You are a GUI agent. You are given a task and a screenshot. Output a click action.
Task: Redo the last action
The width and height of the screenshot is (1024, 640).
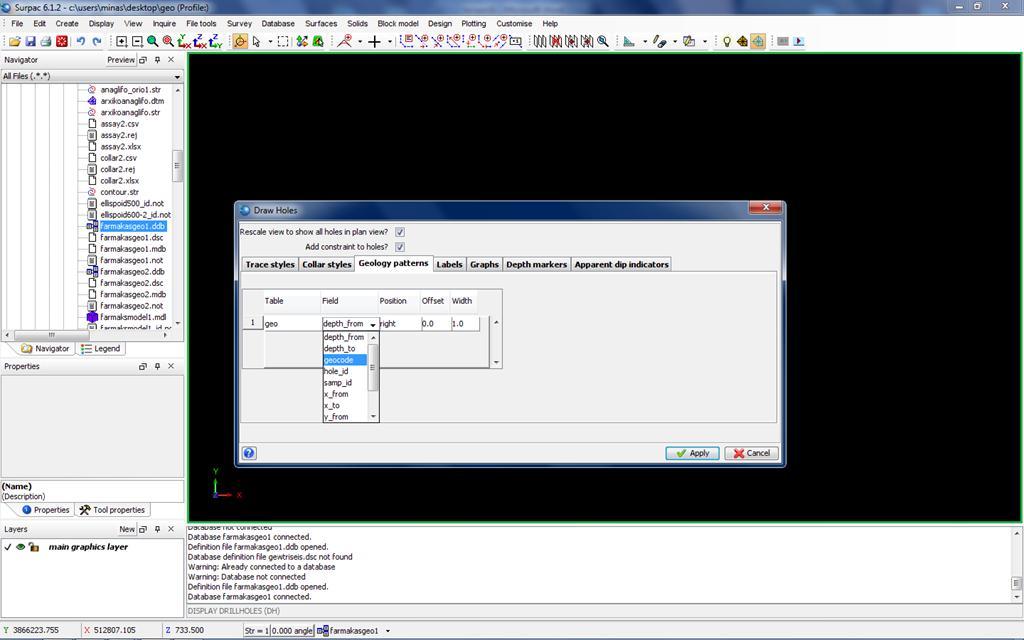coord(97,41)
